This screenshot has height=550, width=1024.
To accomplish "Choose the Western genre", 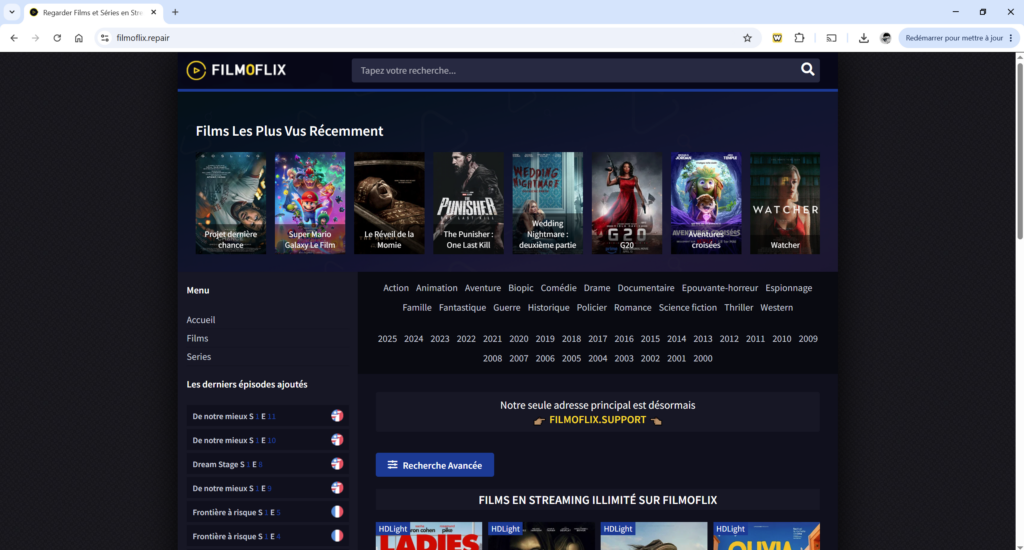I will tap(776, 308).
